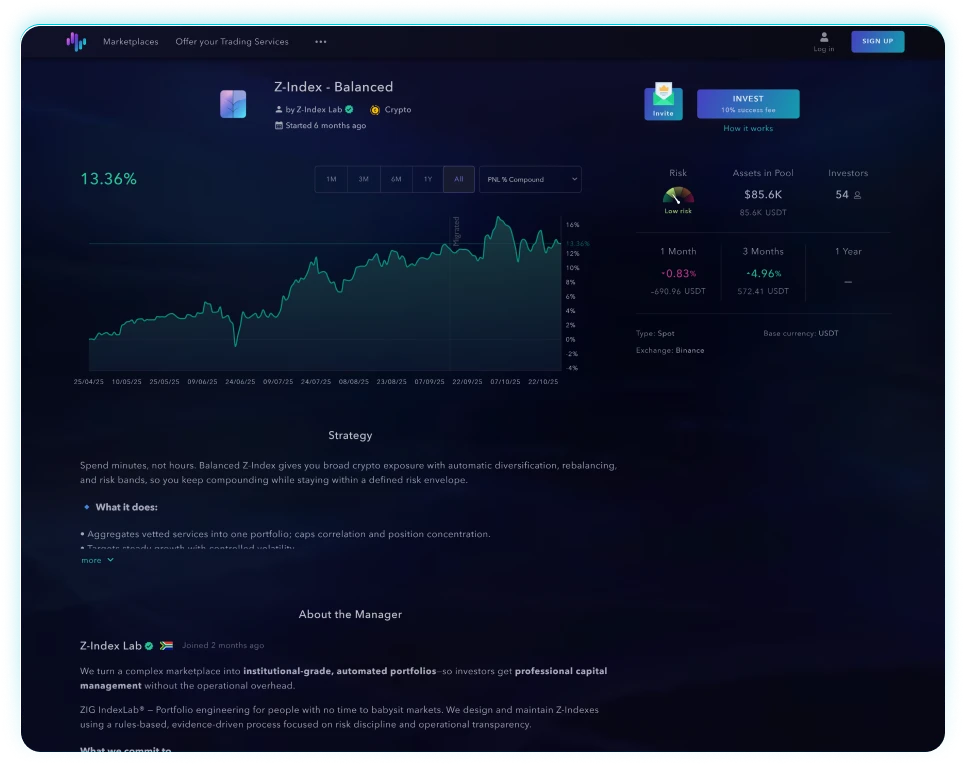964x768 pixels.
Task: Click the Crypto coin icon
Action: click(x=375, y=110)
